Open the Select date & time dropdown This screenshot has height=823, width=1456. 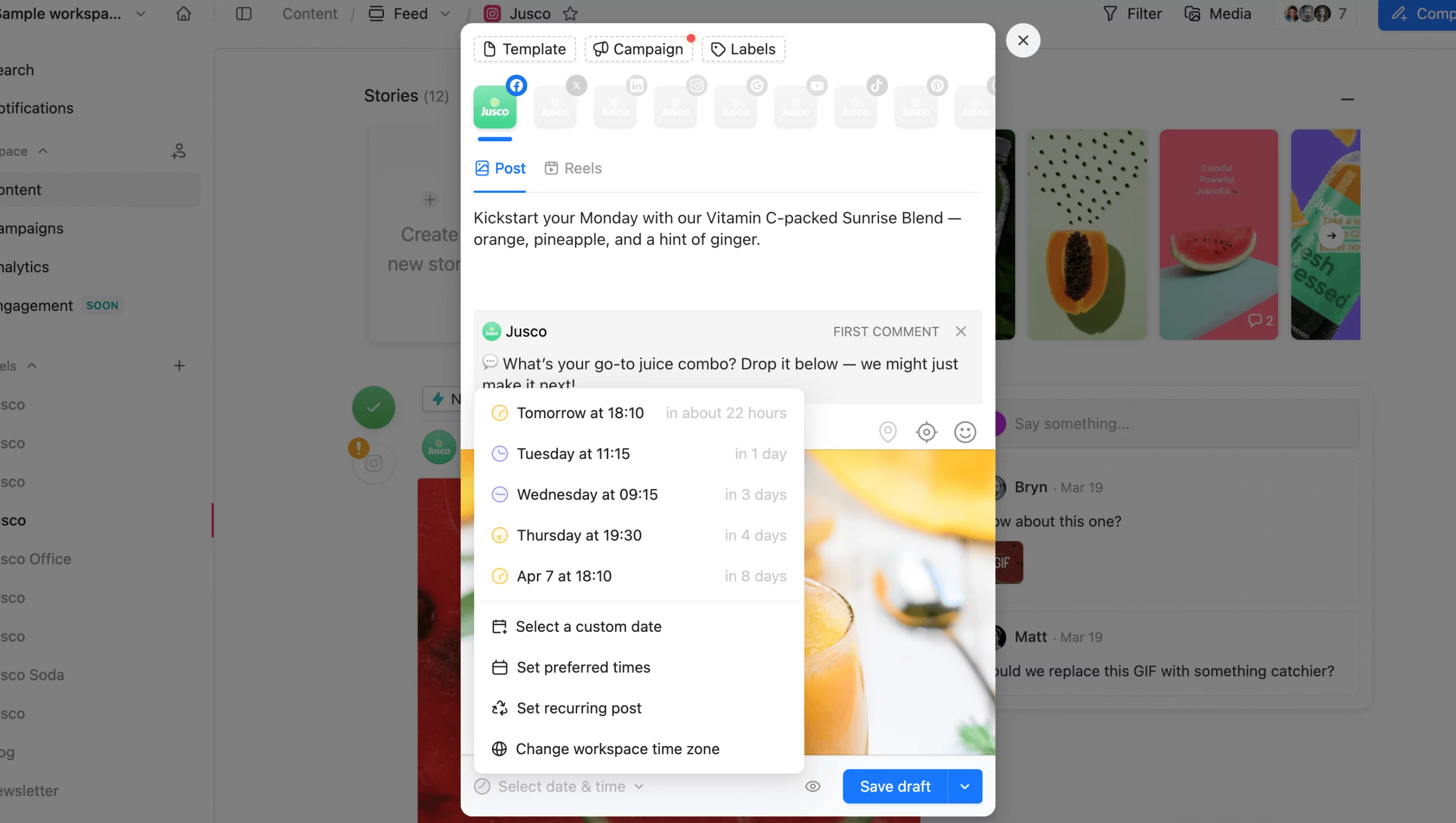pyautogui.click(x=559, y=787)
